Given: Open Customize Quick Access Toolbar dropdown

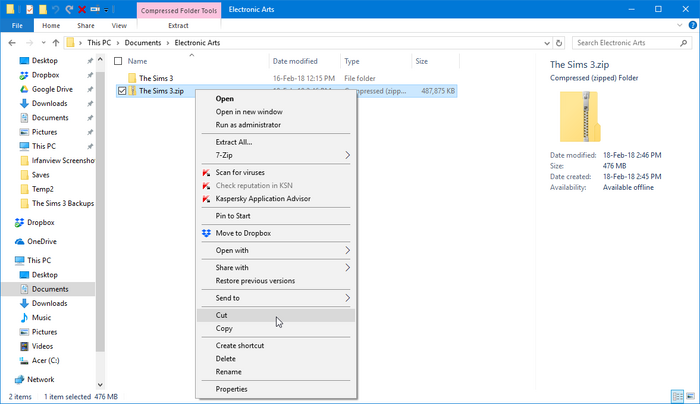Looking at the screenshot, I should pyautogui.click(x=106, y=10).
